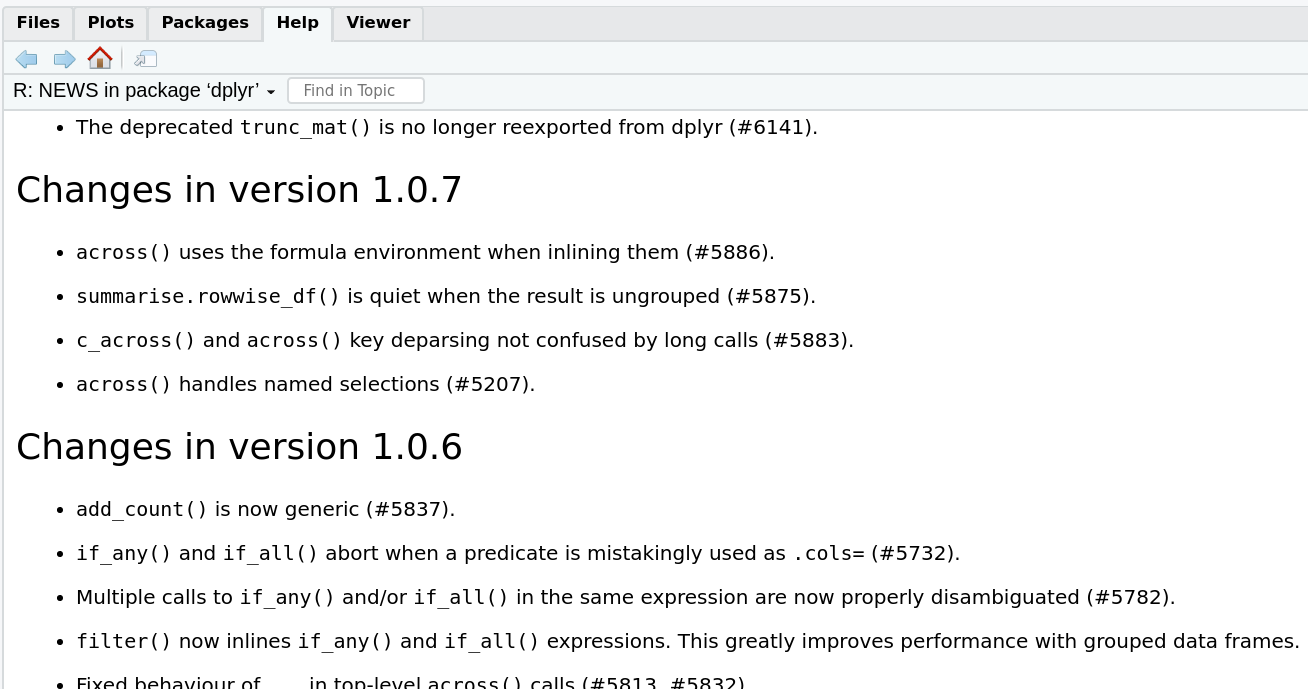This screenshot has width=1308, height=689.
Task: Click the filter() code text
Action: (x=124, y=642)
